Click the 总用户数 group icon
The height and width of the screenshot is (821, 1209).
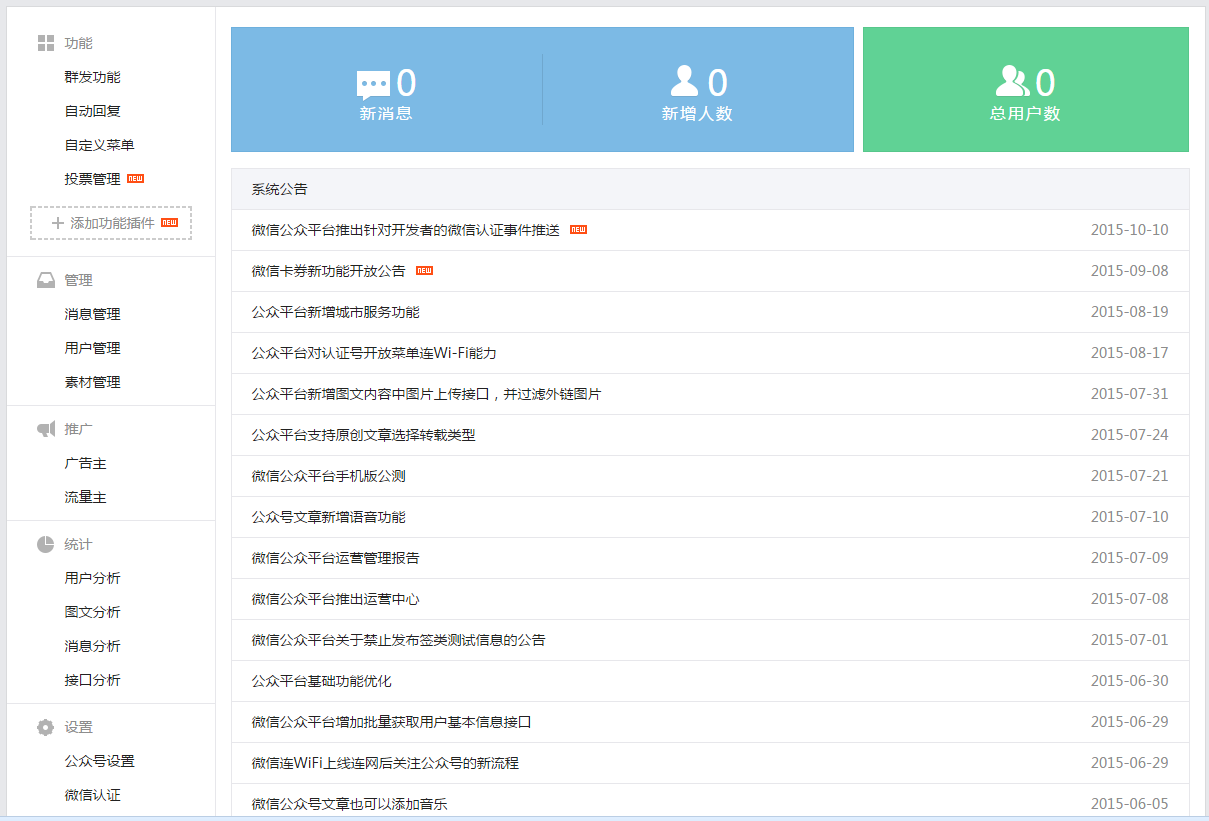pos(1012,80)
